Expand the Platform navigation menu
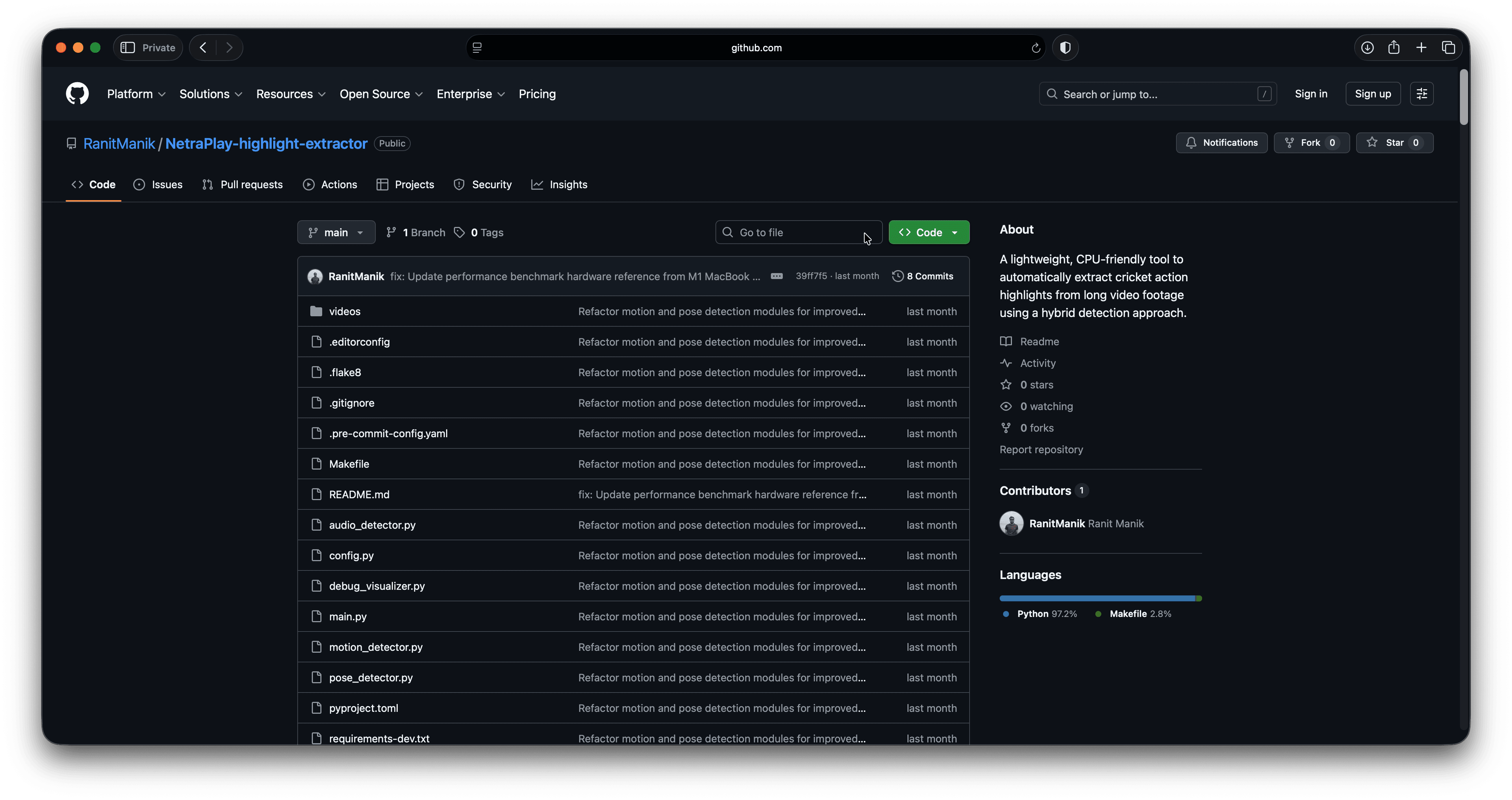1512x800 pixels. click(x=135, y=94)
